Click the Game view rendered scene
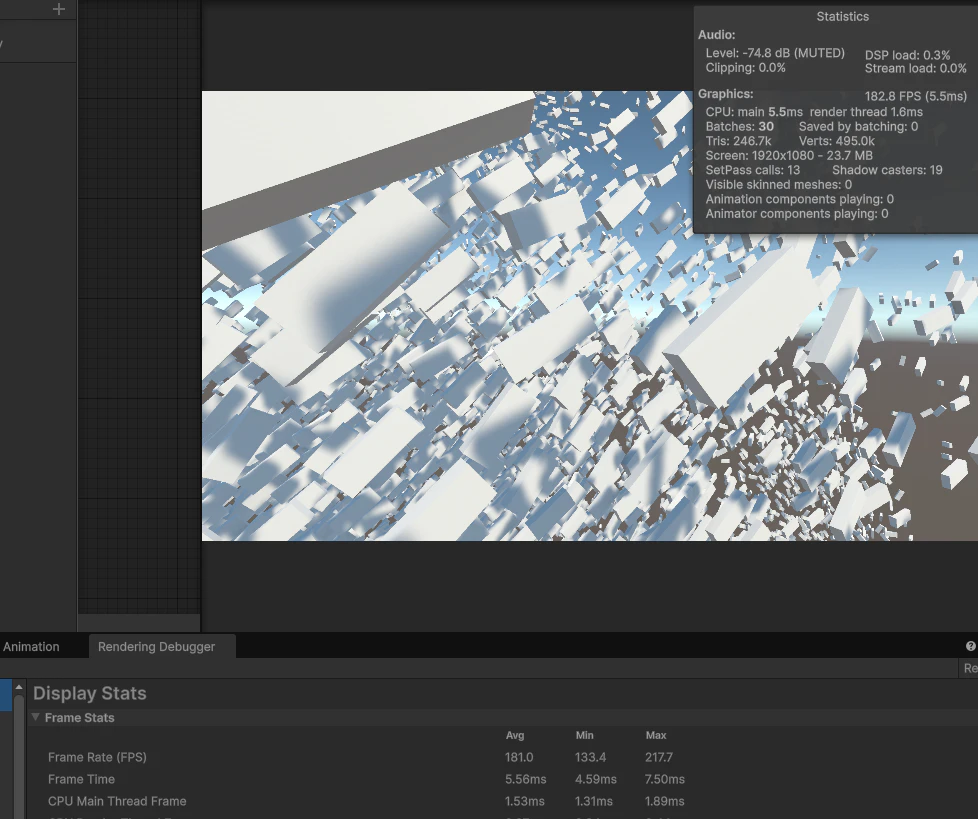 [x=589, y=316]
